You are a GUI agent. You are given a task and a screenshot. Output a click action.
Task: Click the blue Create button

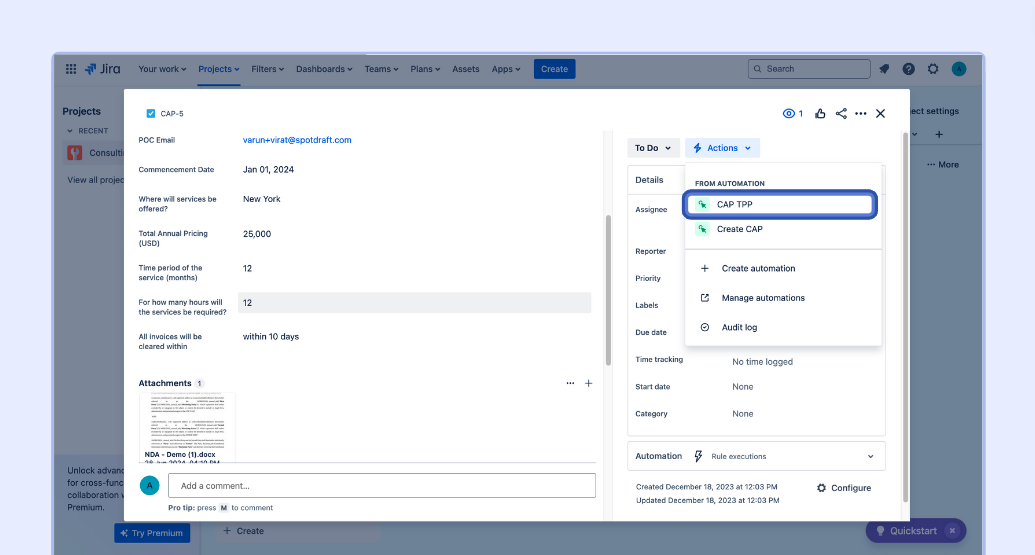(554, 69)
